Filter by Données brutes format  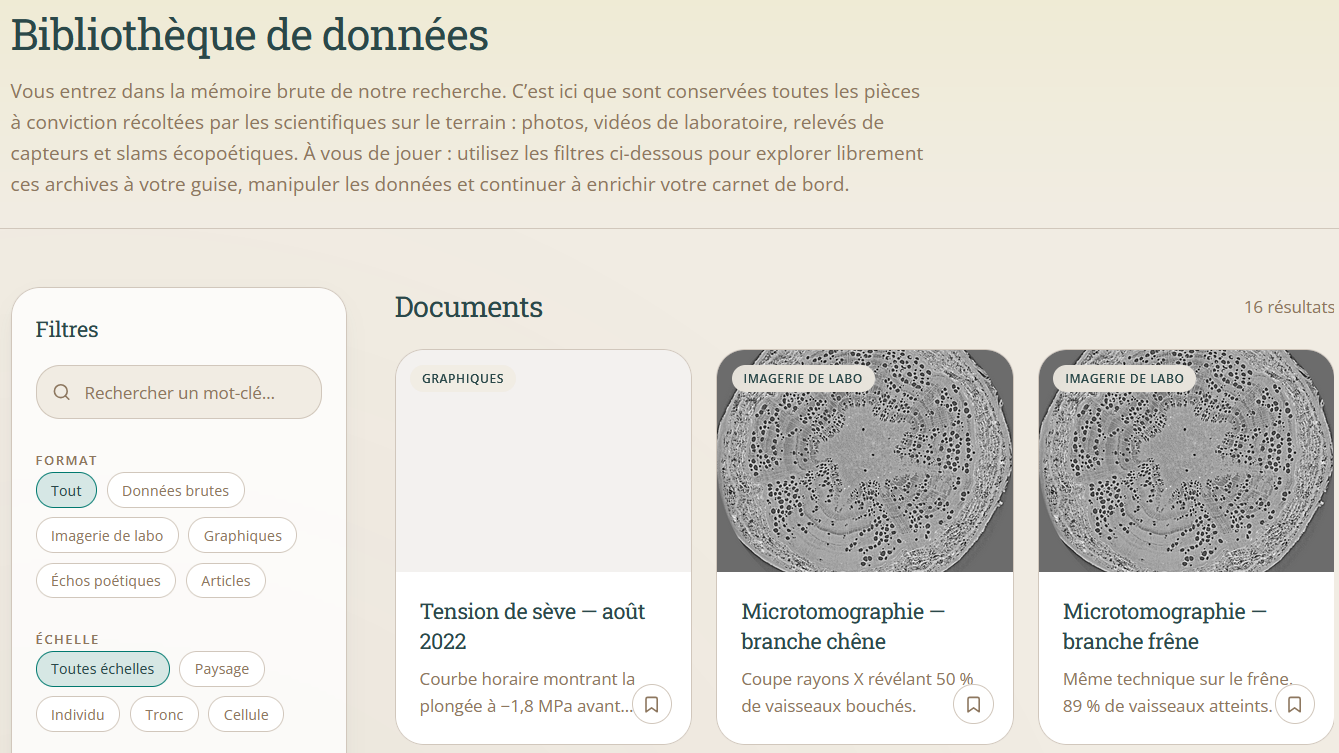pos(176,490)
